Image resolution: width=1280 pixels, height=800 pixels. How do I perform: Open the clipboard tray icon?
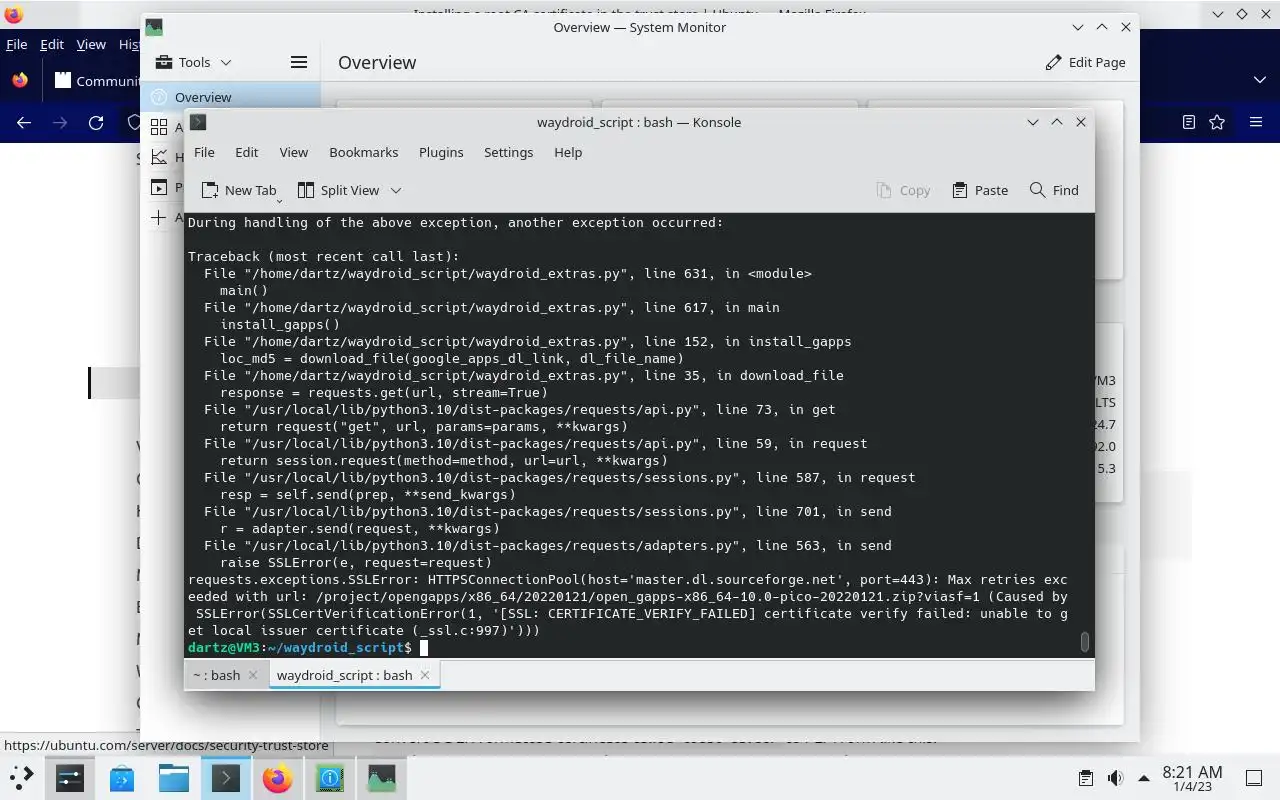1085,778
